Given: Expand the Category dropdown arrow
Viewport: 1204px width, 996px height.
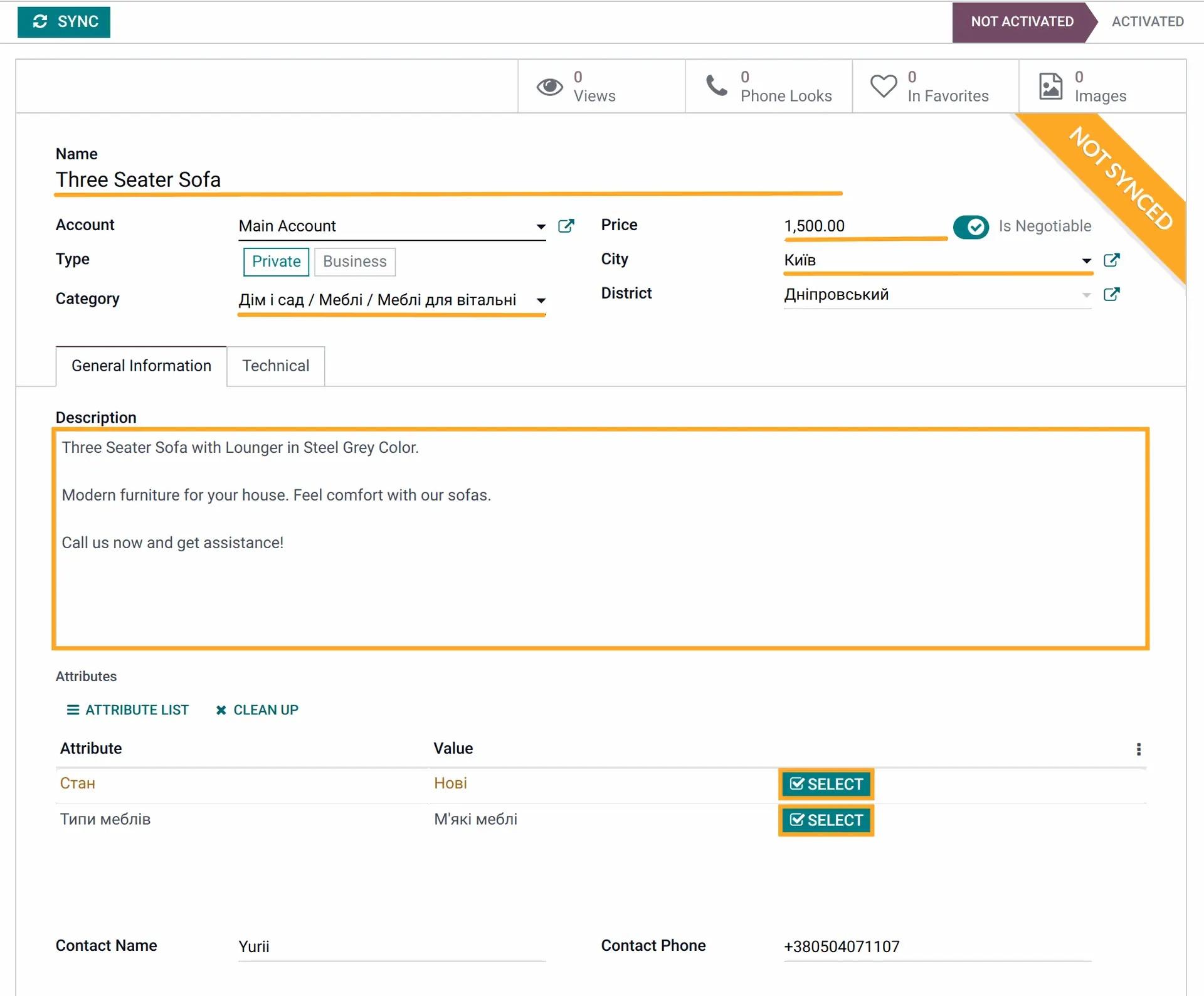Looking at the screenshot, I should click(541, 300).
